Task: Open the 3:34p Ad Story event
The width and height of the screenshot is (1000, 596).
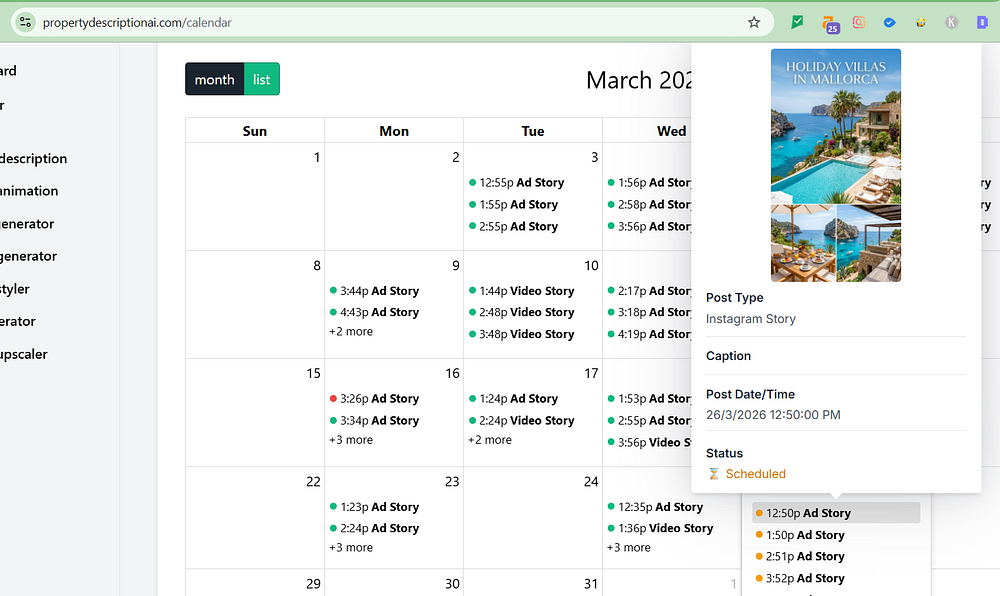Action: (374, 420)
